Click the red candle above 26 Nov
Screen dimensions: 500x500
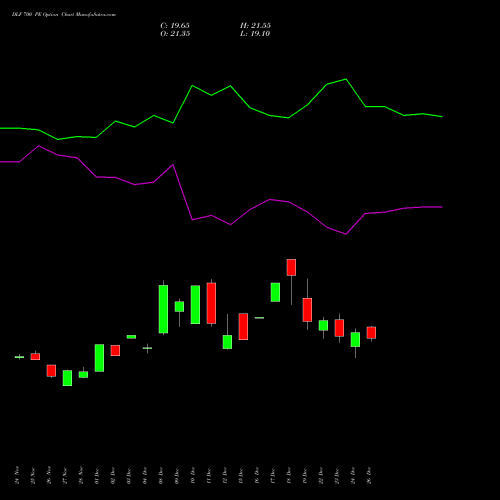point(51,371)
